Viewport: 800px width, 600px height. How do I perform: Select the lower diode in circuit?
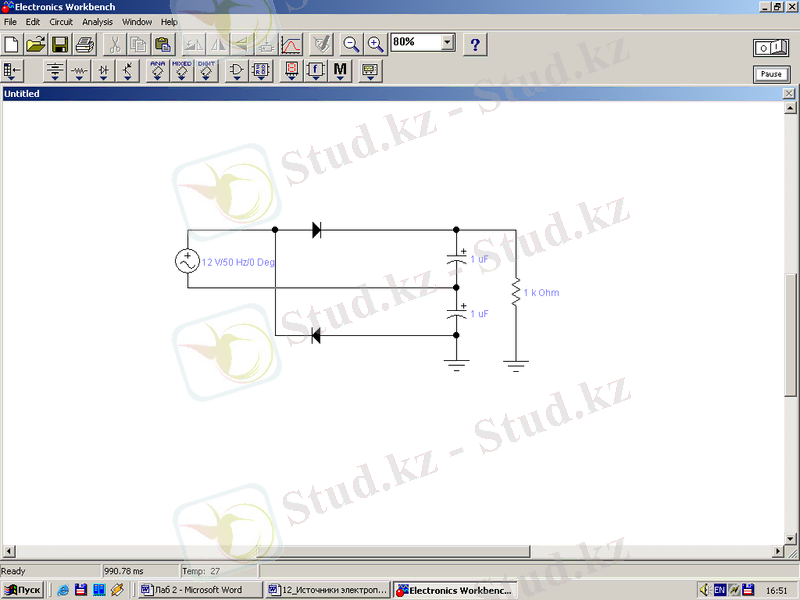click(x=316, y=335)
